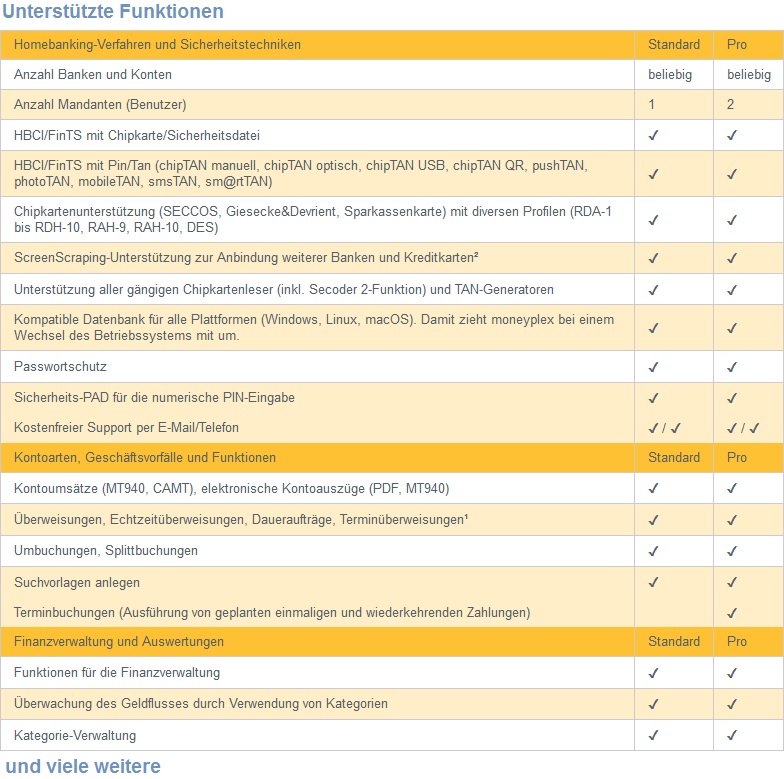Click Standard checkmark for HBCI/FinTS mit Chipkarte/Sicherheitsdatei
Viewport: 784px width, 779px height.
point(653,135)
